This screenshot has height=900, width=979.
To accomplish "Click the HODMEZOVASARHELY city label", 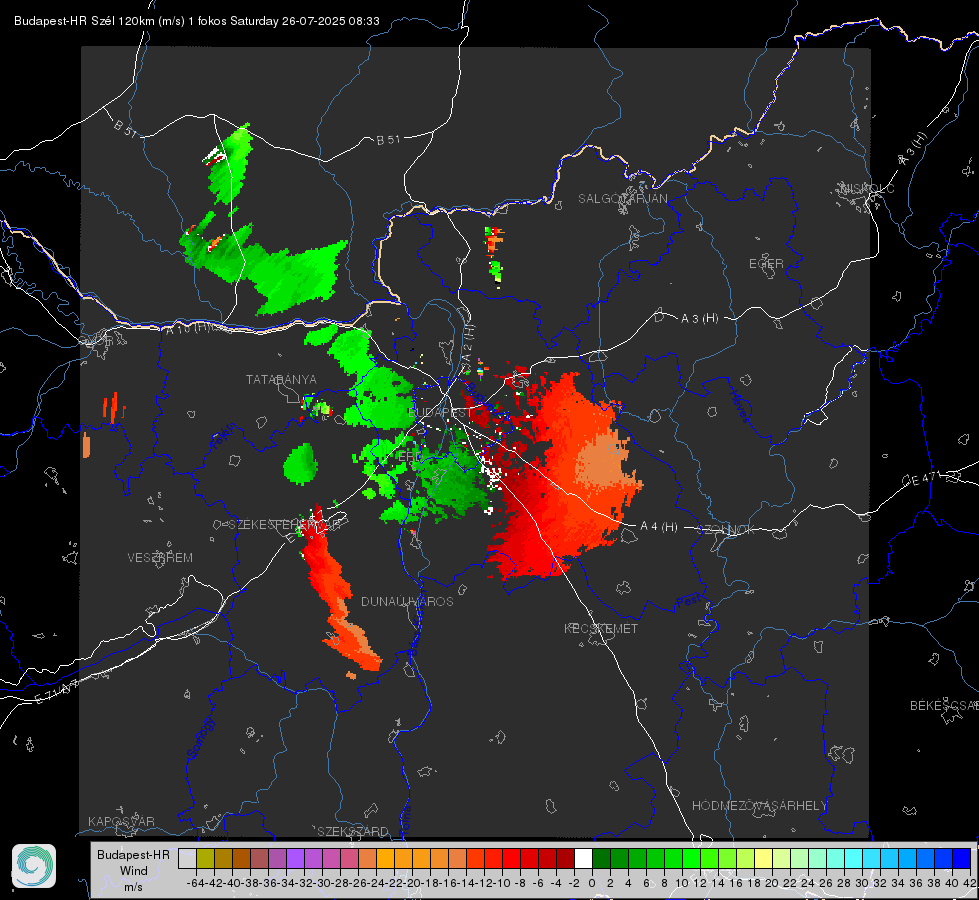I will click(x=759, y=806).
